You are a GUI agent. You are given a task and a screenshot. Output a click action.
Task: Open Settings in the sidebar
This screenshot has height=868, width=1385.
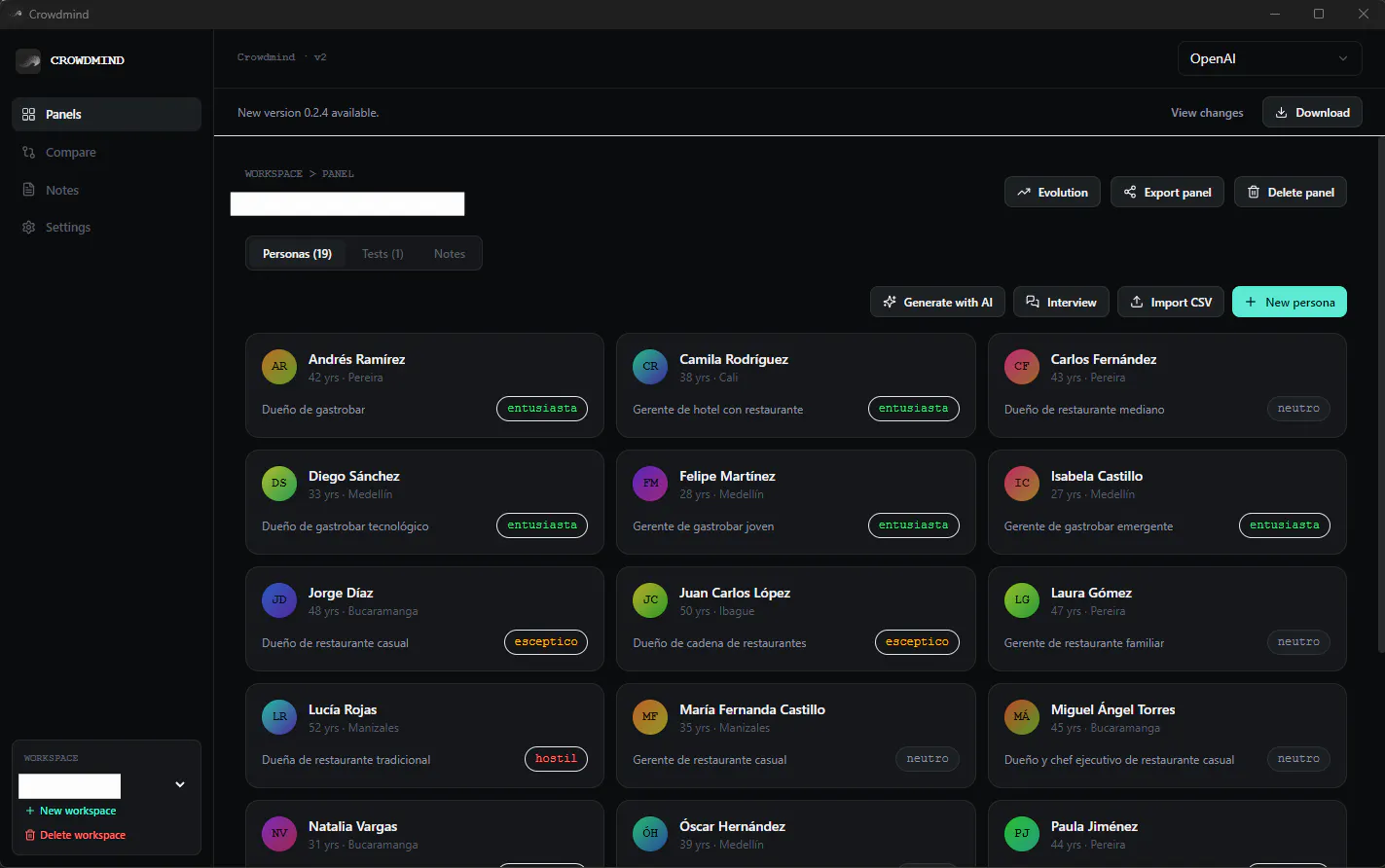[106, 227]
